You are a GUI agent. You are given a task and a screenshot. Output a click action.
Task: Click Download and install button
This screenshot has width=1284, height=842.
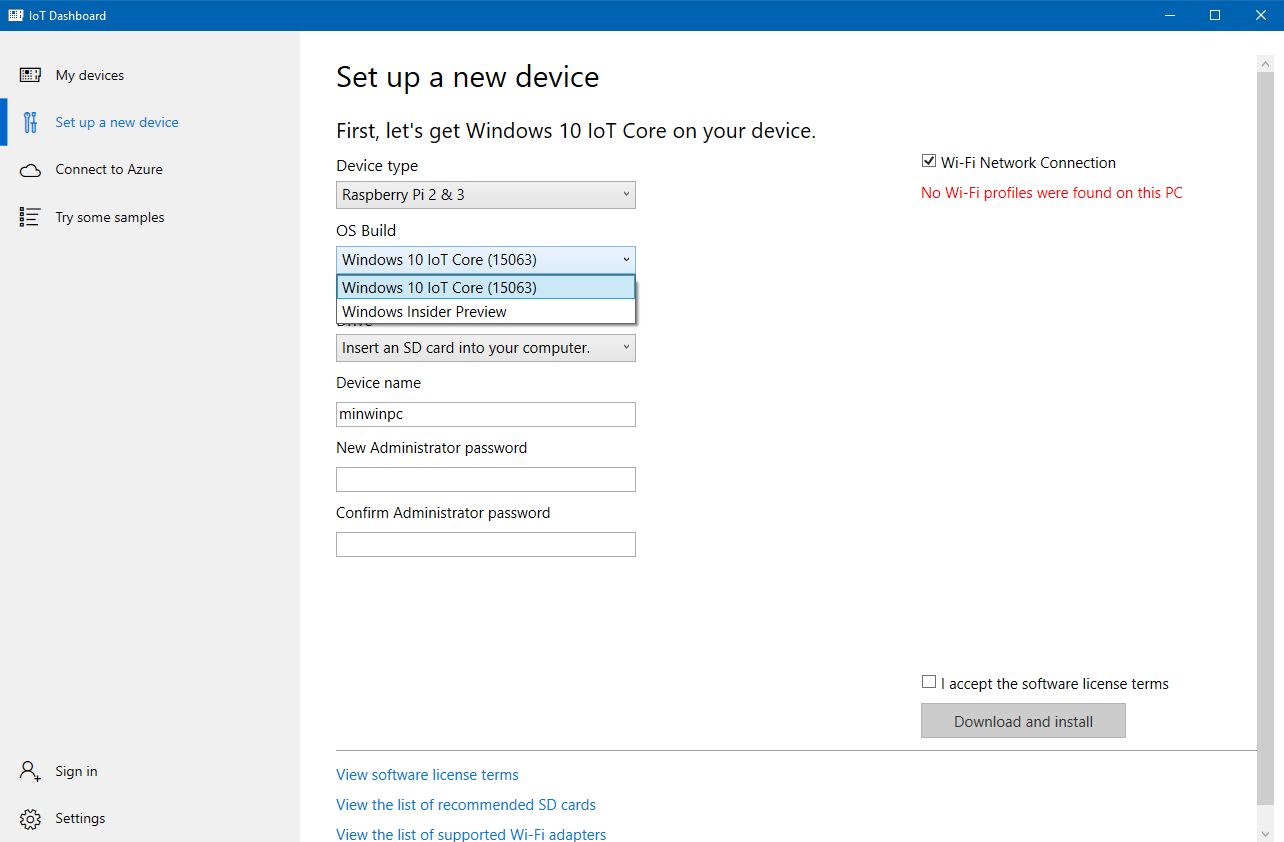(x=1023, y=721)
